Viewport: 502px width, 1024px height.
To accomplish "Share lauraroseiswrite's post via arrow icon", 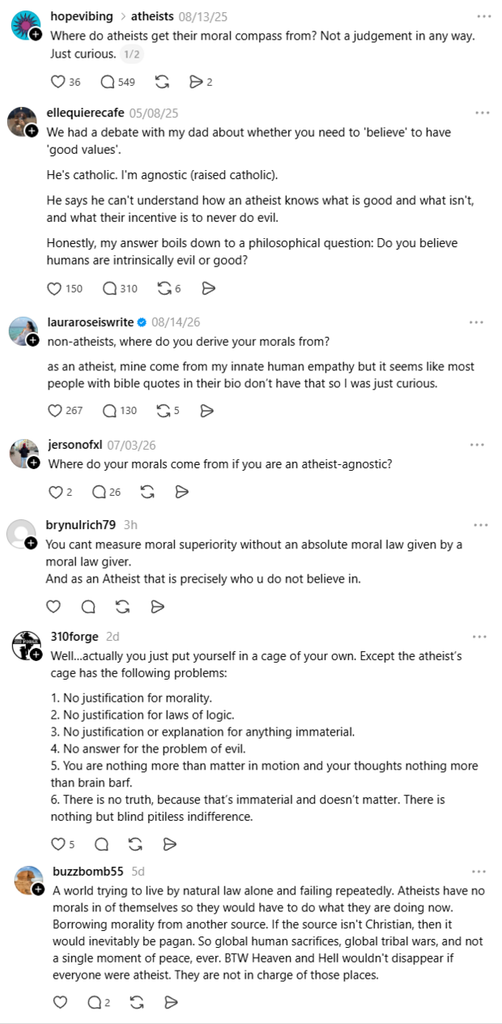I will 207,411.
